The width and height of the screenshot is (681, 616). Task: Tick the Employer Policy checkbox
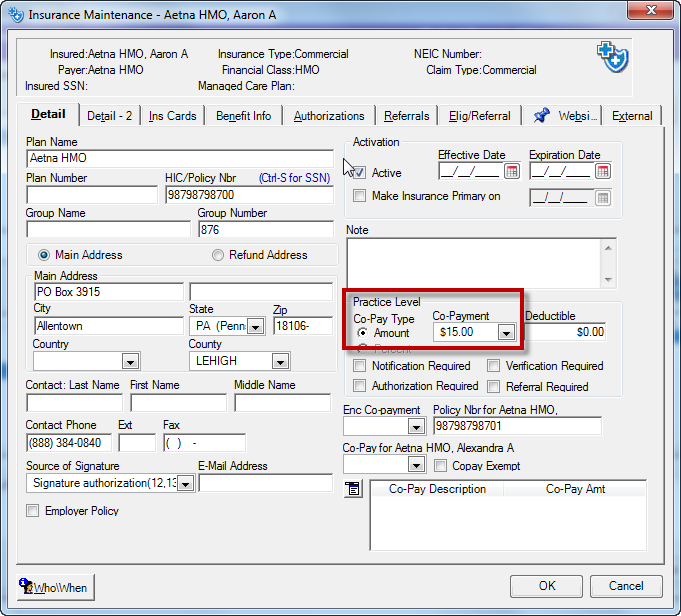[33, 510]
